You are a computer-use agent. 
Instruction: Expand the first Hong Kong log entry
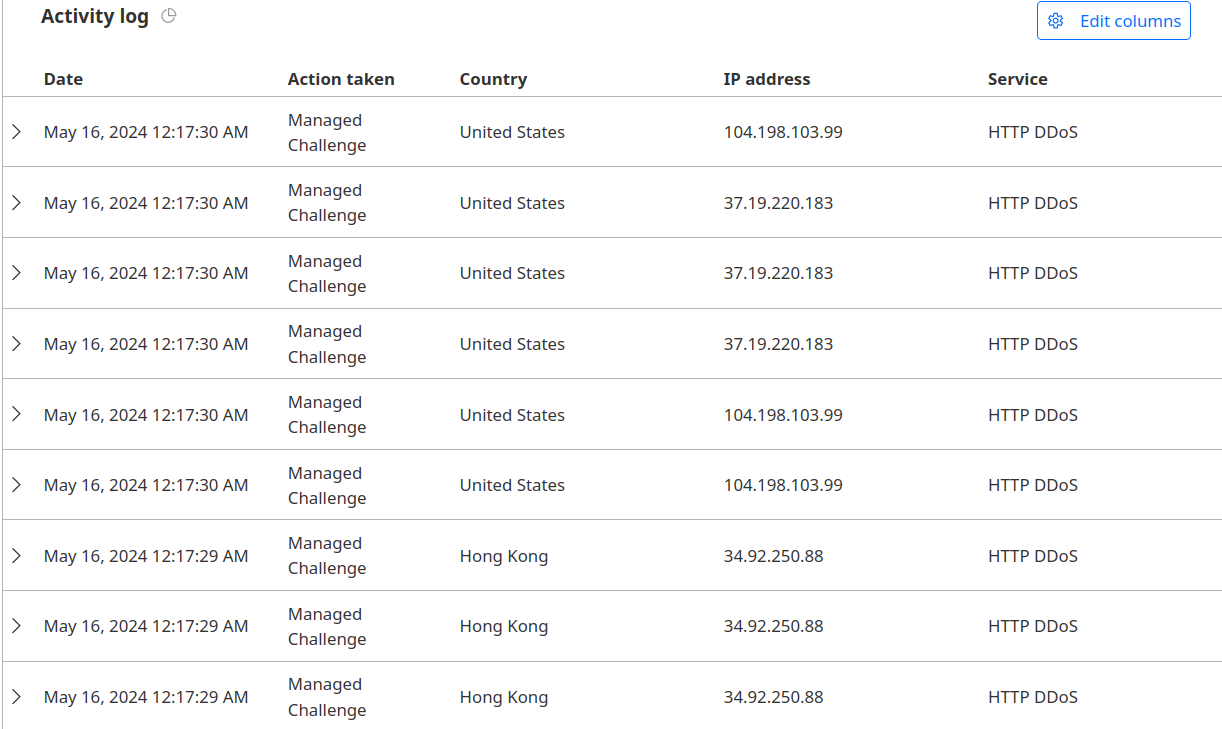(16, 556)
